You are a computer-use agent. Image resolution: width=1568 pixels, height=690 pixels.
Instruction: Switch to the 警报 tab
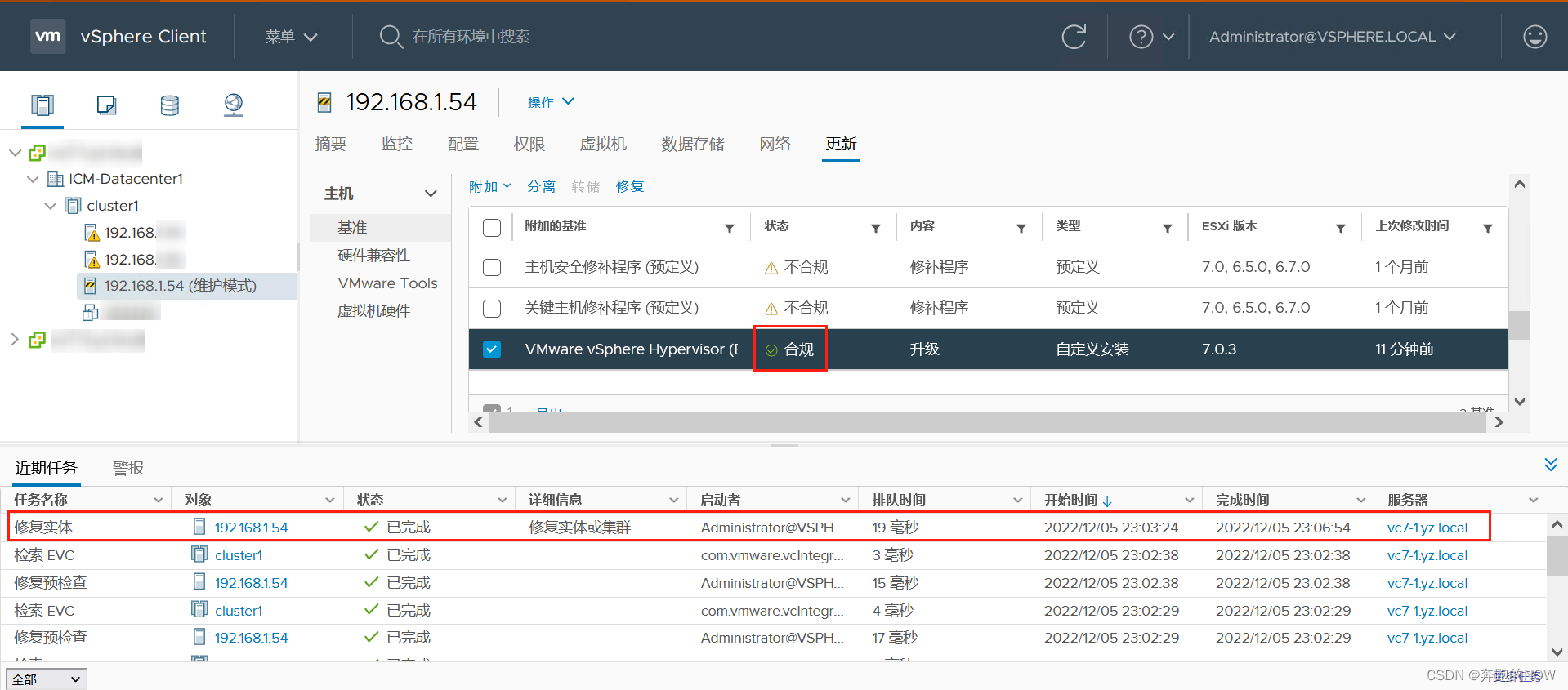coord(128,468)
